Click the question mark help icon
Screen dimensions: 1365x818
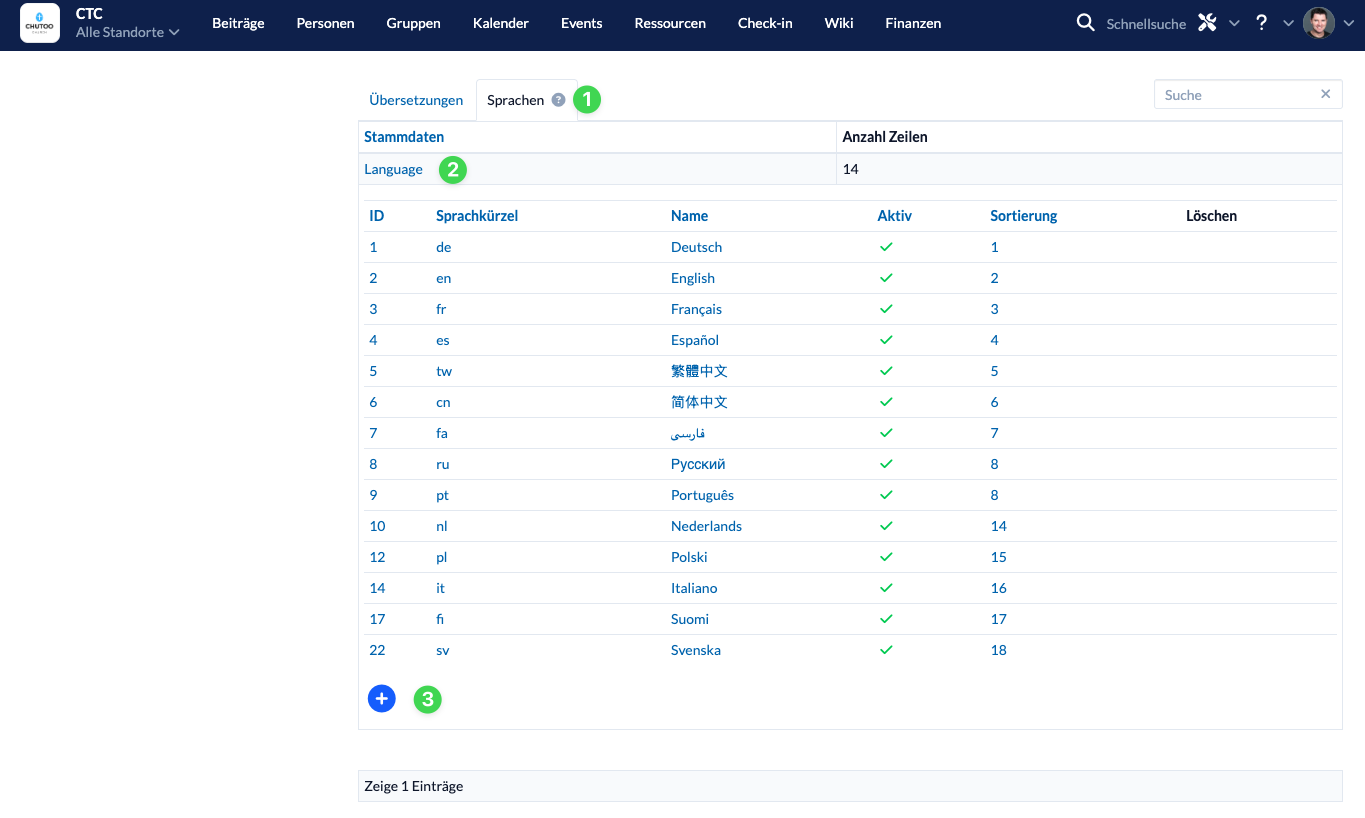pyautogui.click(x=1261, y=23)
